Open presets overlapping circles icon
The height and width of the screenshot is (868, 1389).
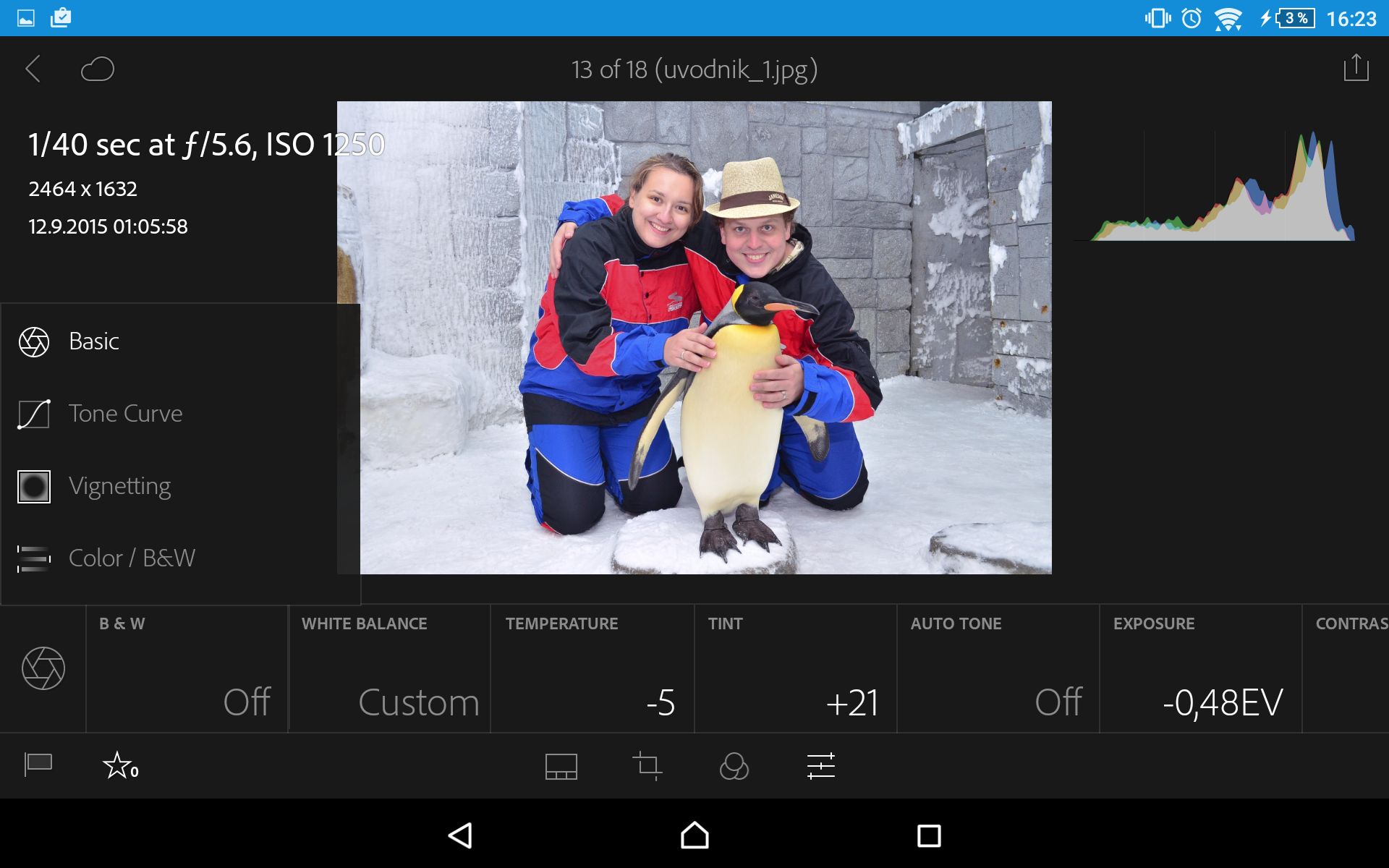[x=734, y=766]
